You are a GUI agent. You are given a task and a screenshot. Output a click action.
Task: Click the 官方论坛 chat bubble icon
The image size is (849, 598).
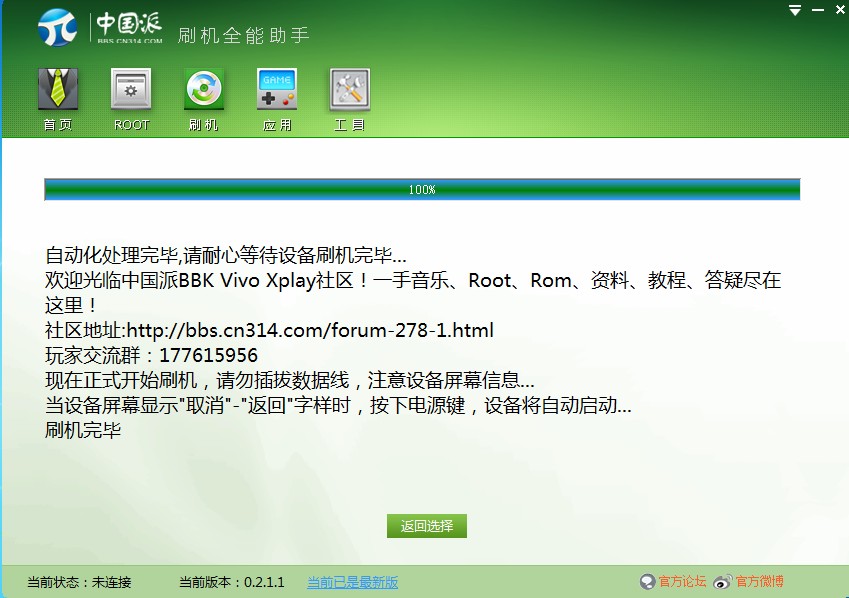click(x=648, y=582)
